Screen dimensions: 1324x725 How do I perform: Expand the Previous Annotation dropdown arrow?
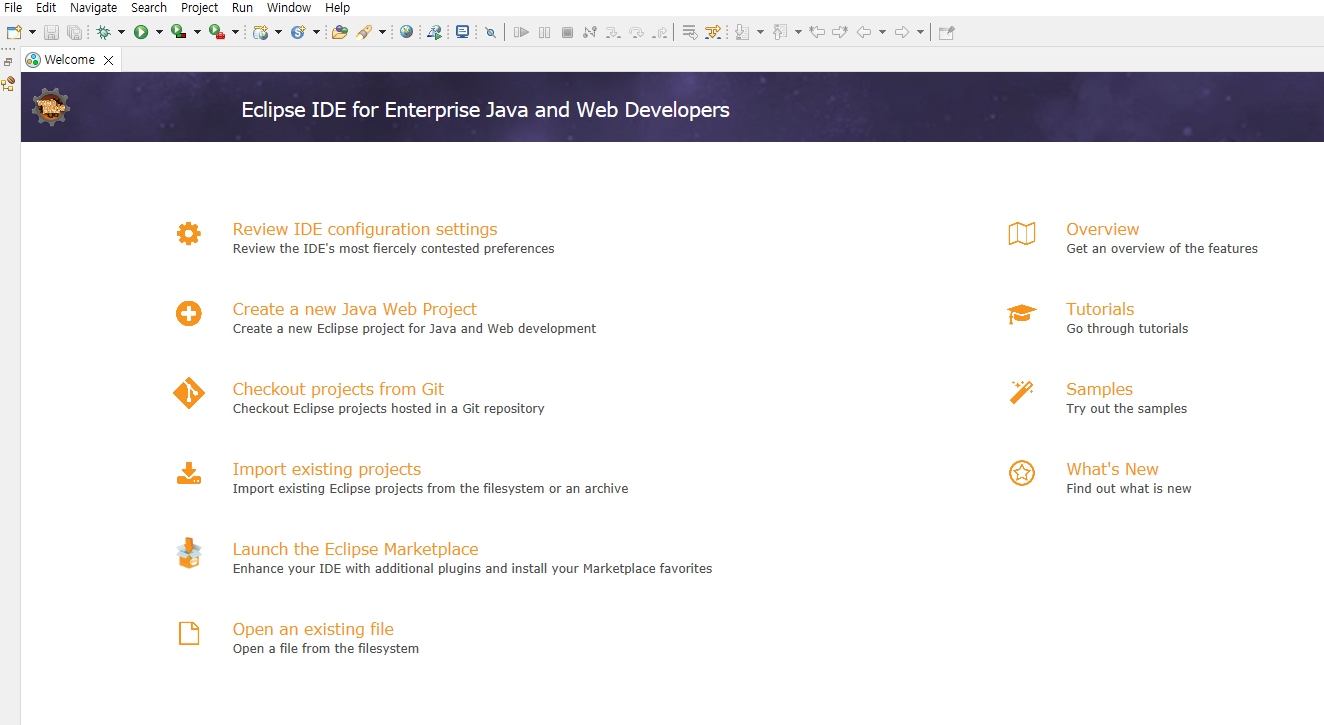798,32
